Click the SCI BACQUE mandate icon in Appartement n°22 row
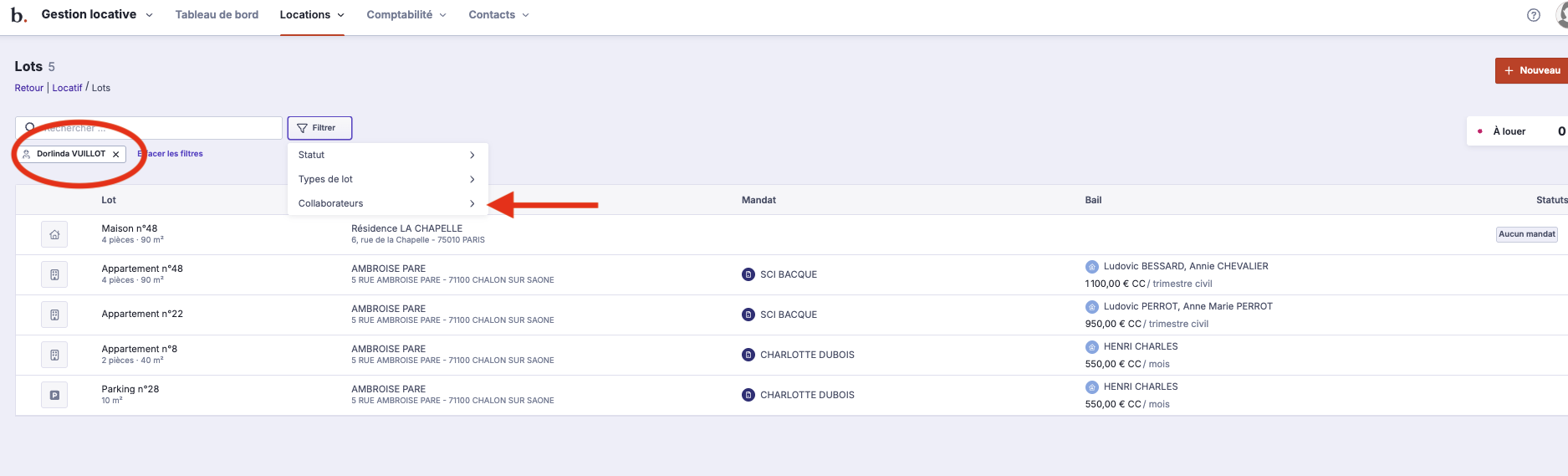Viewport: 1568px width, 476px height. 748,315
